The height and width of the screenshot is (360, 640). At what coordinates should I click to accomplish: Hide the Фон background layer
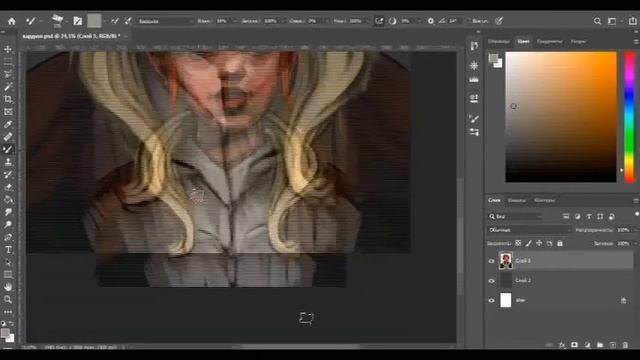[491, 300]
